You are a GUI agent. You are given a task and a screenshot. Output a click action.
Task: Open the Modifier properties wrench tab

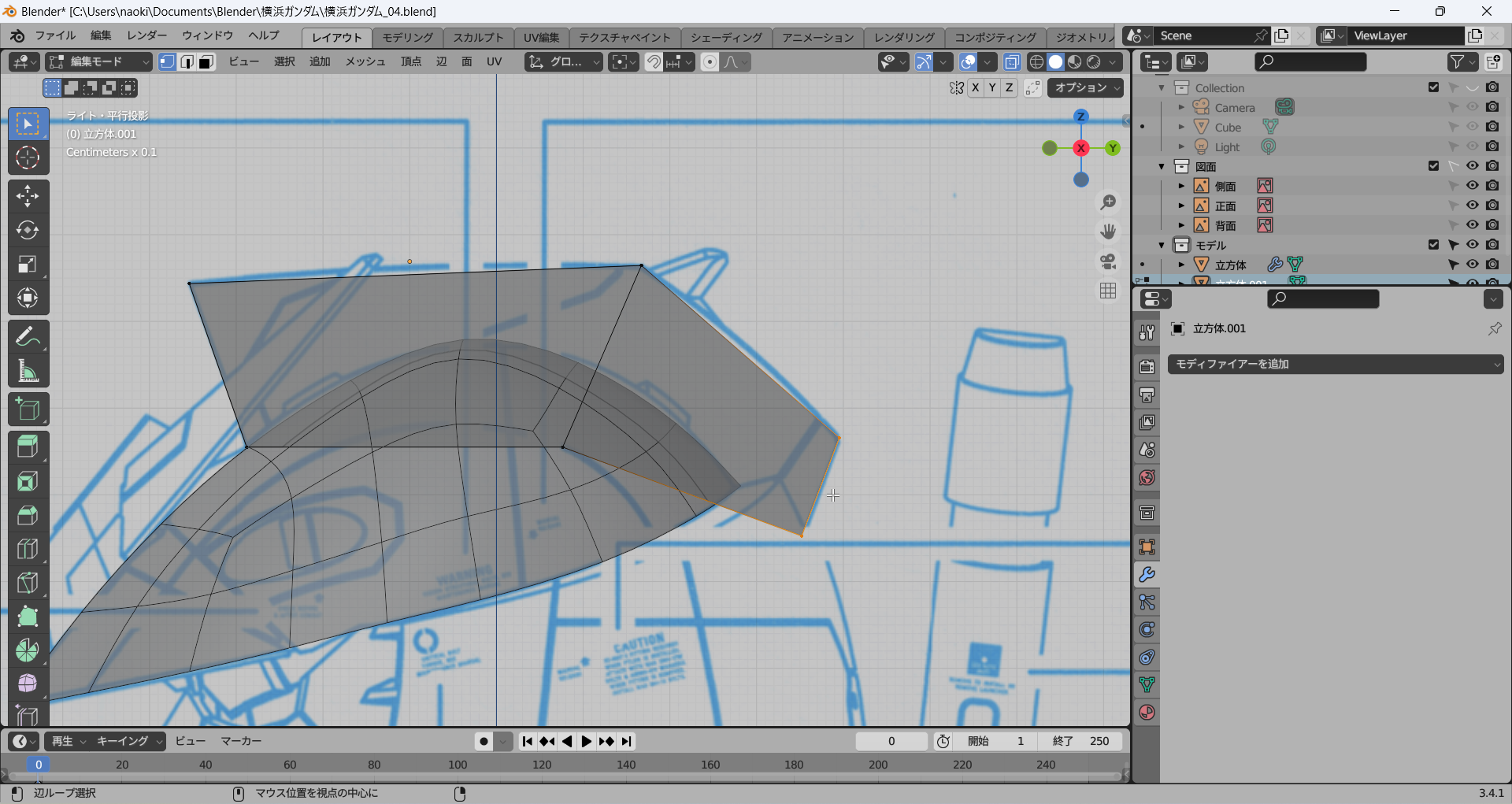1147,575
